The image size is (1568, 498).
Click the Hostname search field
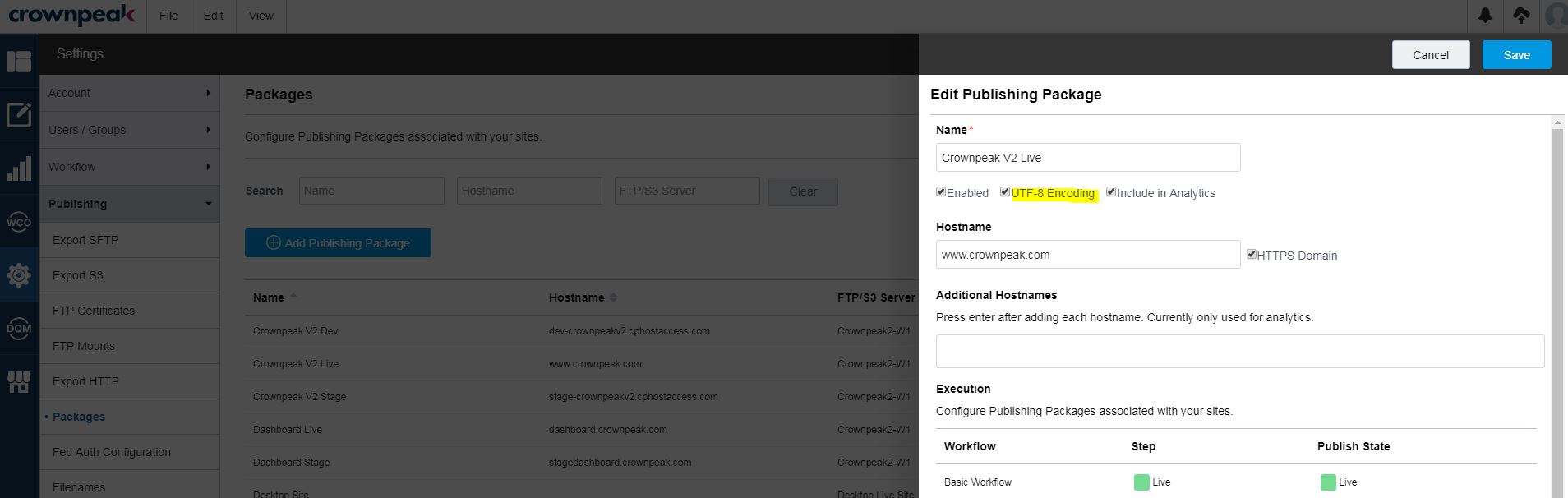tap(529, 191)
